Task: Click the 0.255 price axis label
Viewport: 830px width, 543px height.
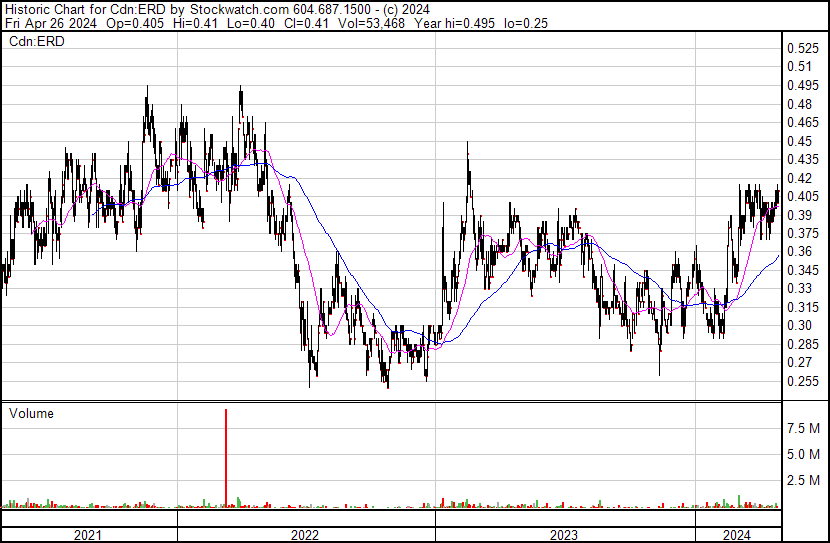Action: 802,381
